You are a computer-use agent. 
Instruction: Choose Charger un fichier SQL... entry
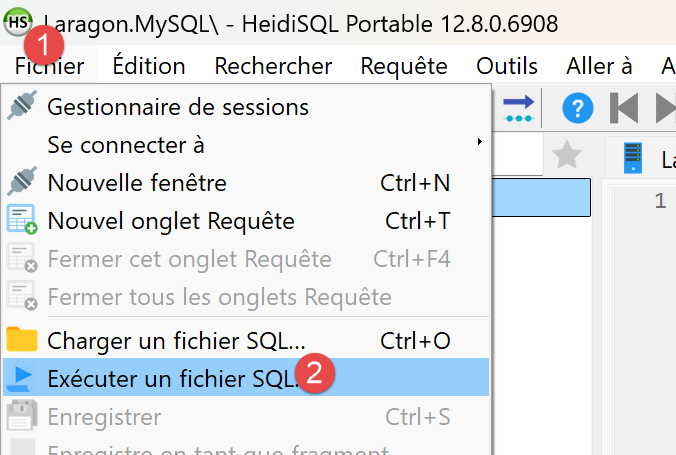[246, 340]
